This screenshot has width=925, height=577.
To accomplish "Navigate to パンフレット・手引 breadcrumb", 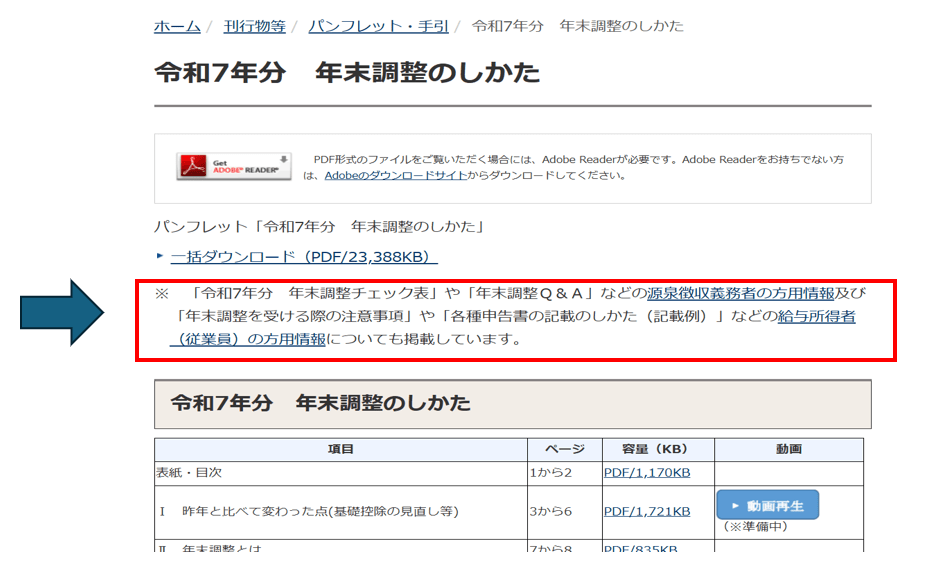I will click(x=378, y=26).
